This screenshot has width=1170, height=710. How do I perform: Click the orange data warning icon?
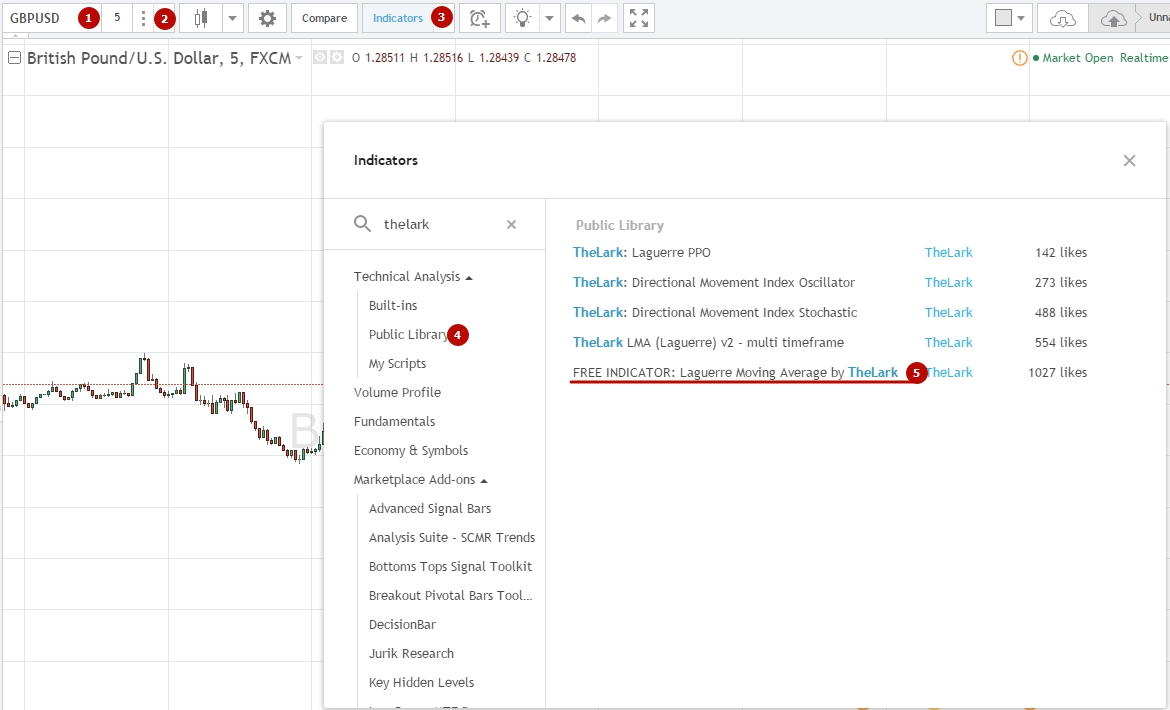point(1019,57)
